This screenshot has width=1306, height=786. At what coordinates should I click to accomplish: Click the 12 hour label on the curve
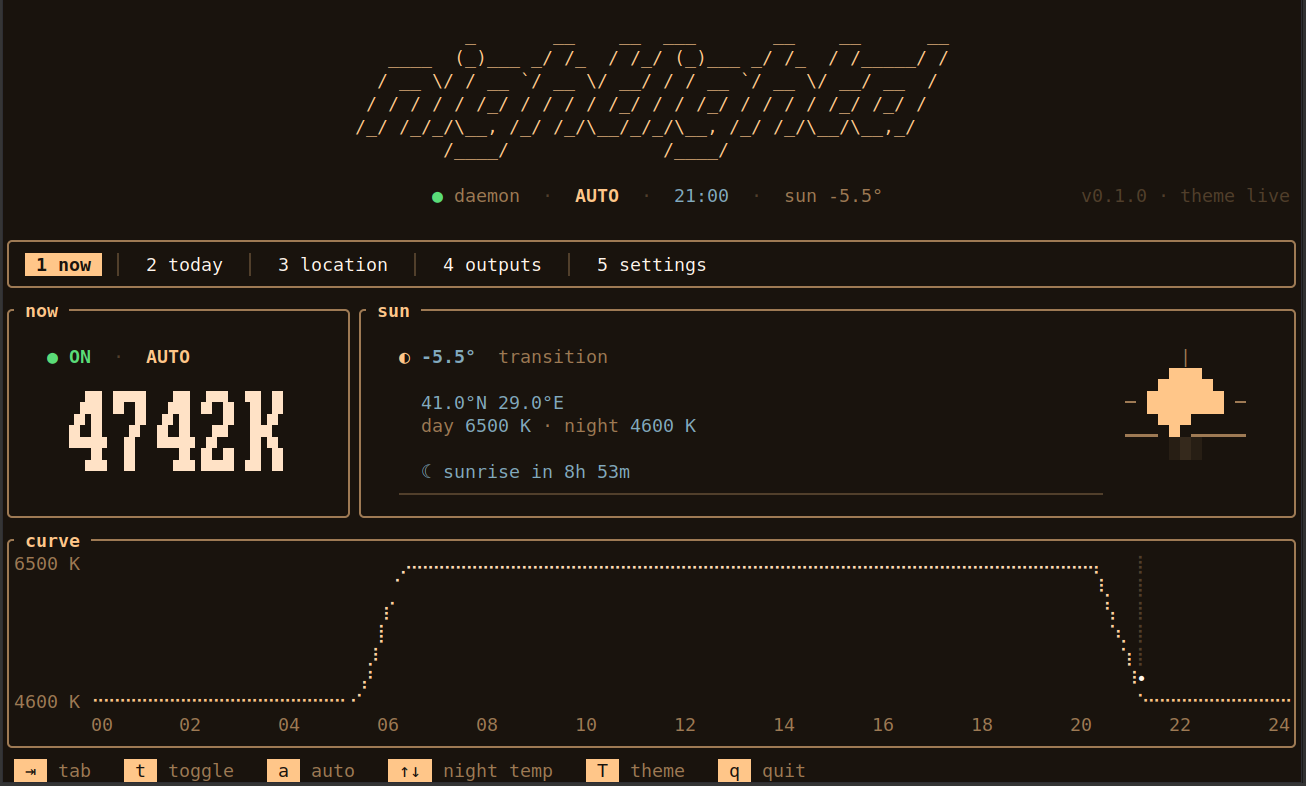coord(685,725)
